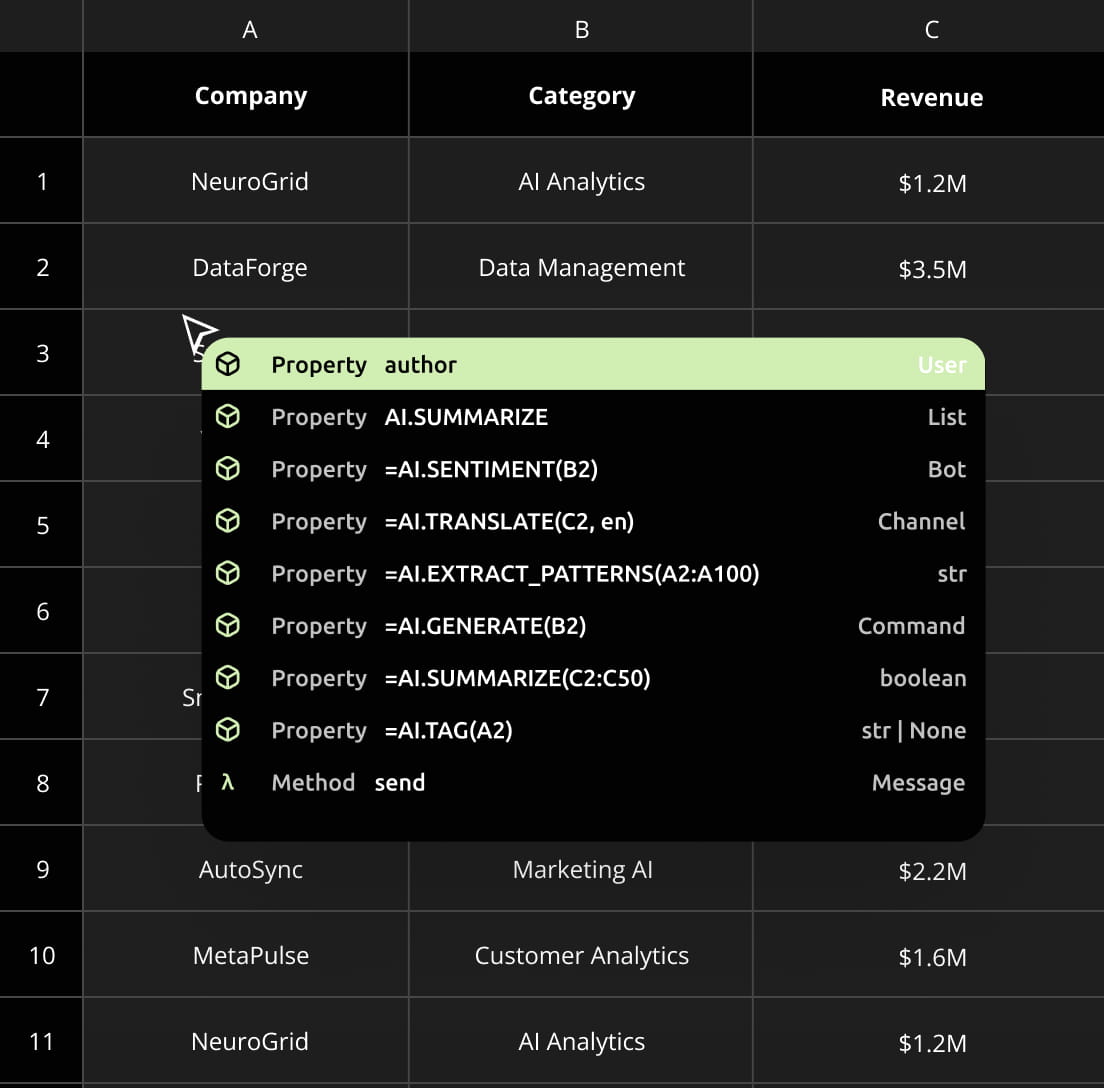Select row number 3
Image resolution: width=1104 pixels, height=1088 pixels.
pyautogui.click(x=42, y=352)
